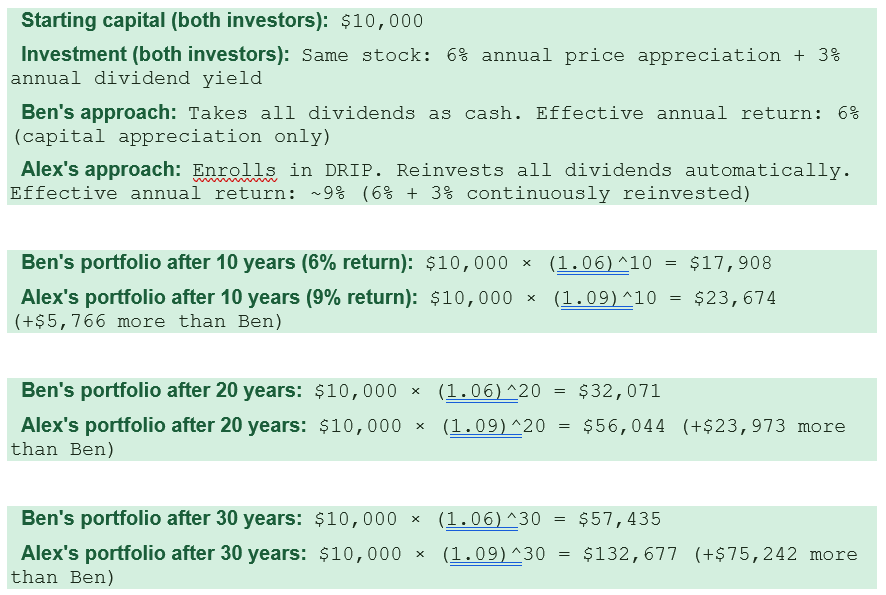Screen dimensions: 886x595
Task: Click the underlined (1.09)^ in 20-year line
Action: 486,427
